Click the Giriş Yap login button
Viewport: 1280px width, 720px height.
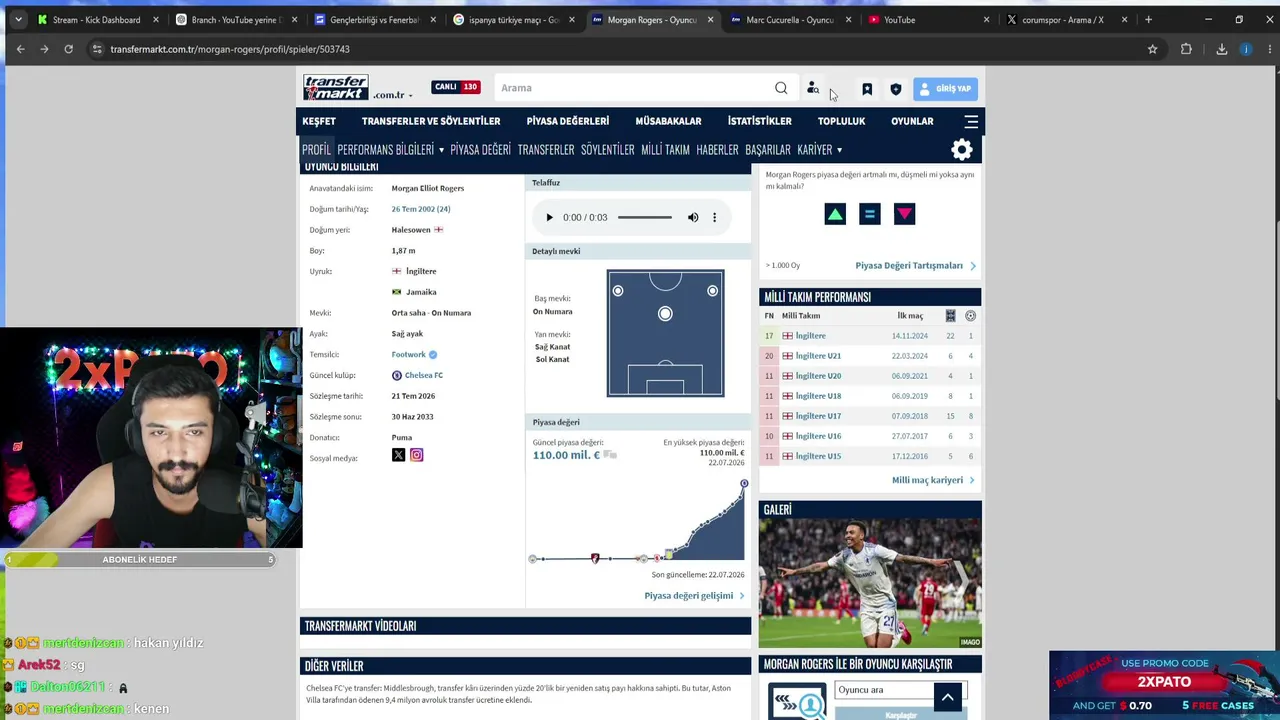[x=945, y=89]
